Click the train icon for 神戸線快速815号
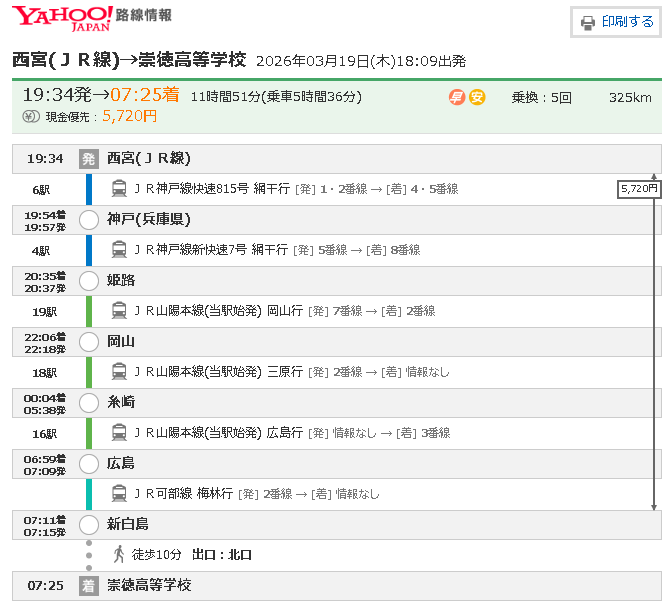671x603 pixels. 119,188
